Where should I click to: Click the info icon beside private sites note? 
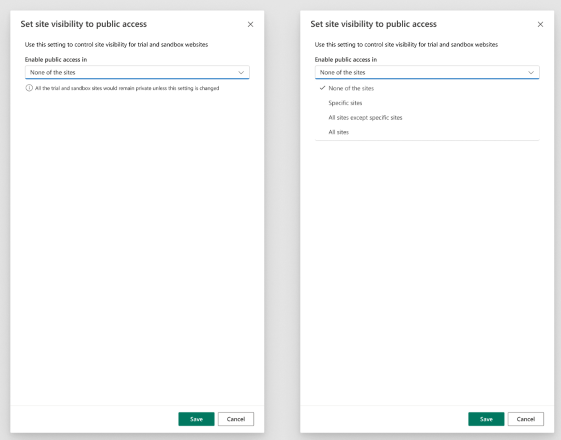click(29, 88)
